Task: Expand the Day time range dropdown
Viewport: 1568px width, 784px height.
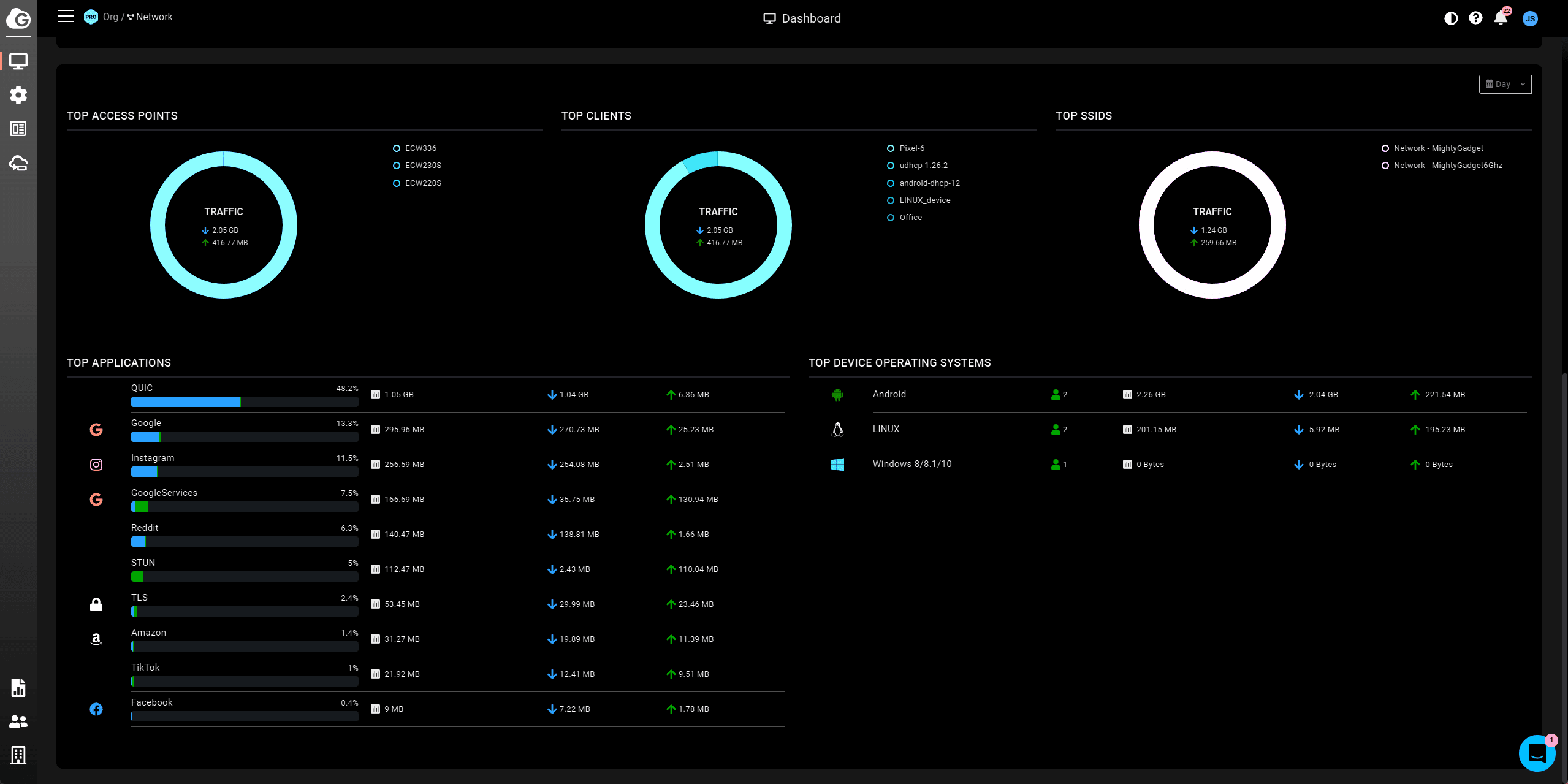Action: coord(1505,84)
